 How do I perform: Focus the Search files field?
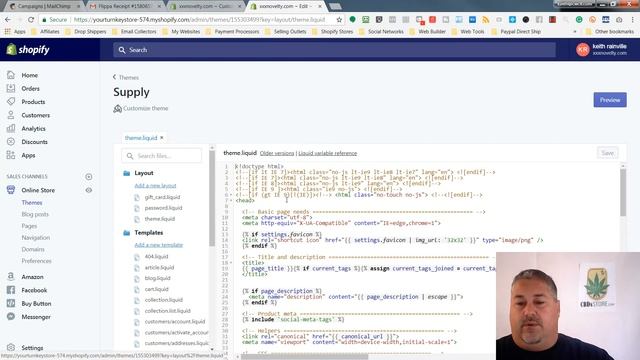(x=161, y=156)
